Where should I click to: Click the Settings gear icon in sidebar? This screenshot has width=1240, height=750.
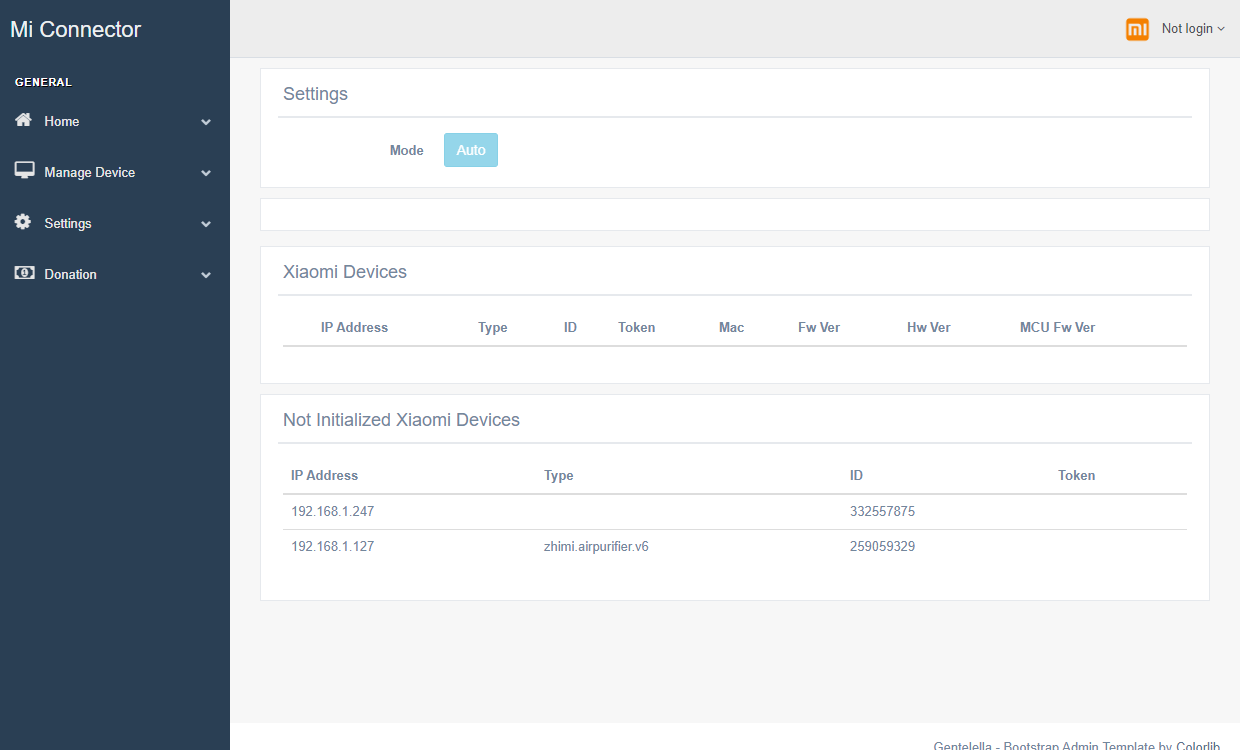pyautogui.click(x=23, y=222)
